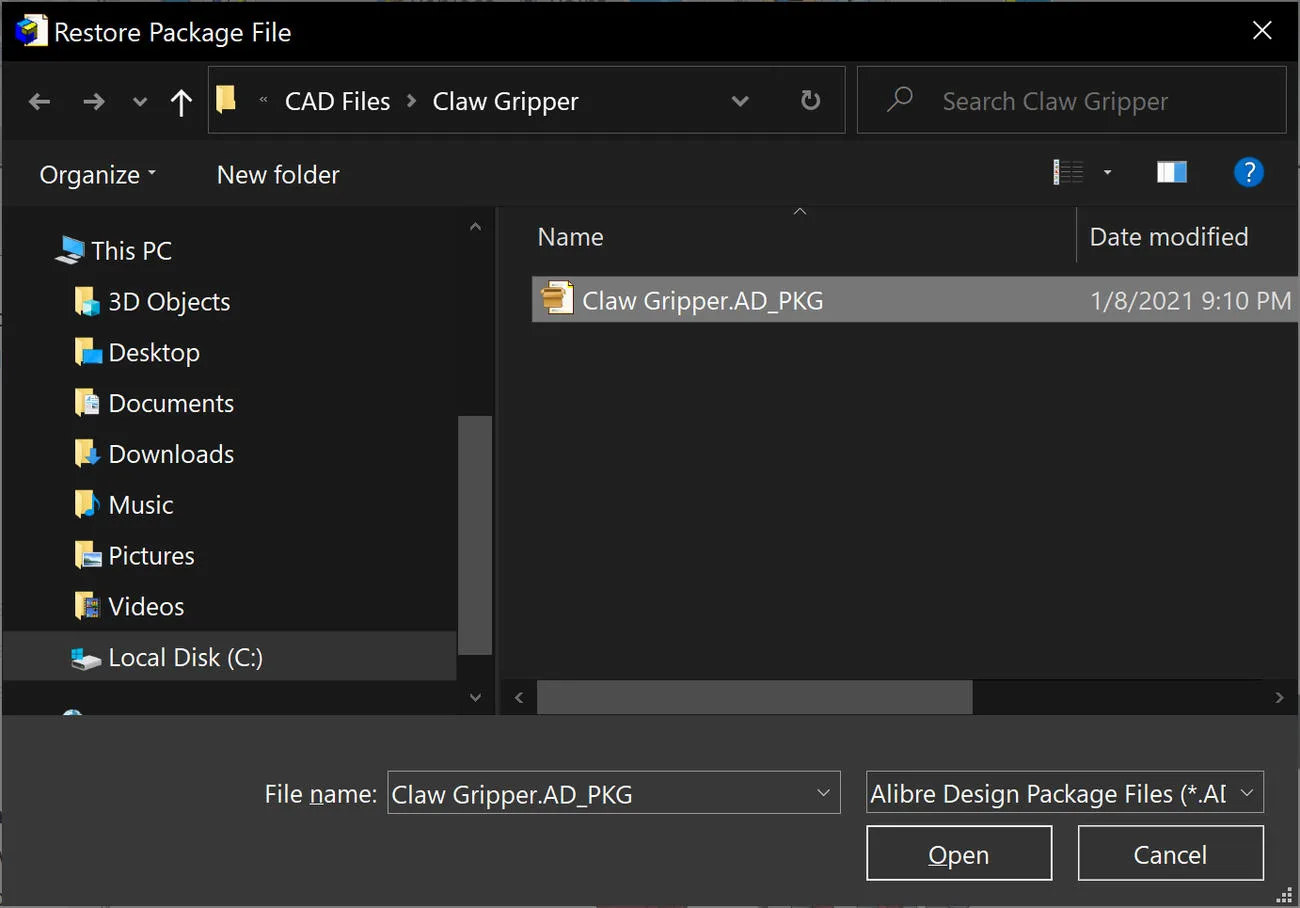
Task: Open the view options dropdown arrow
Action: [x=1107, y=173]
